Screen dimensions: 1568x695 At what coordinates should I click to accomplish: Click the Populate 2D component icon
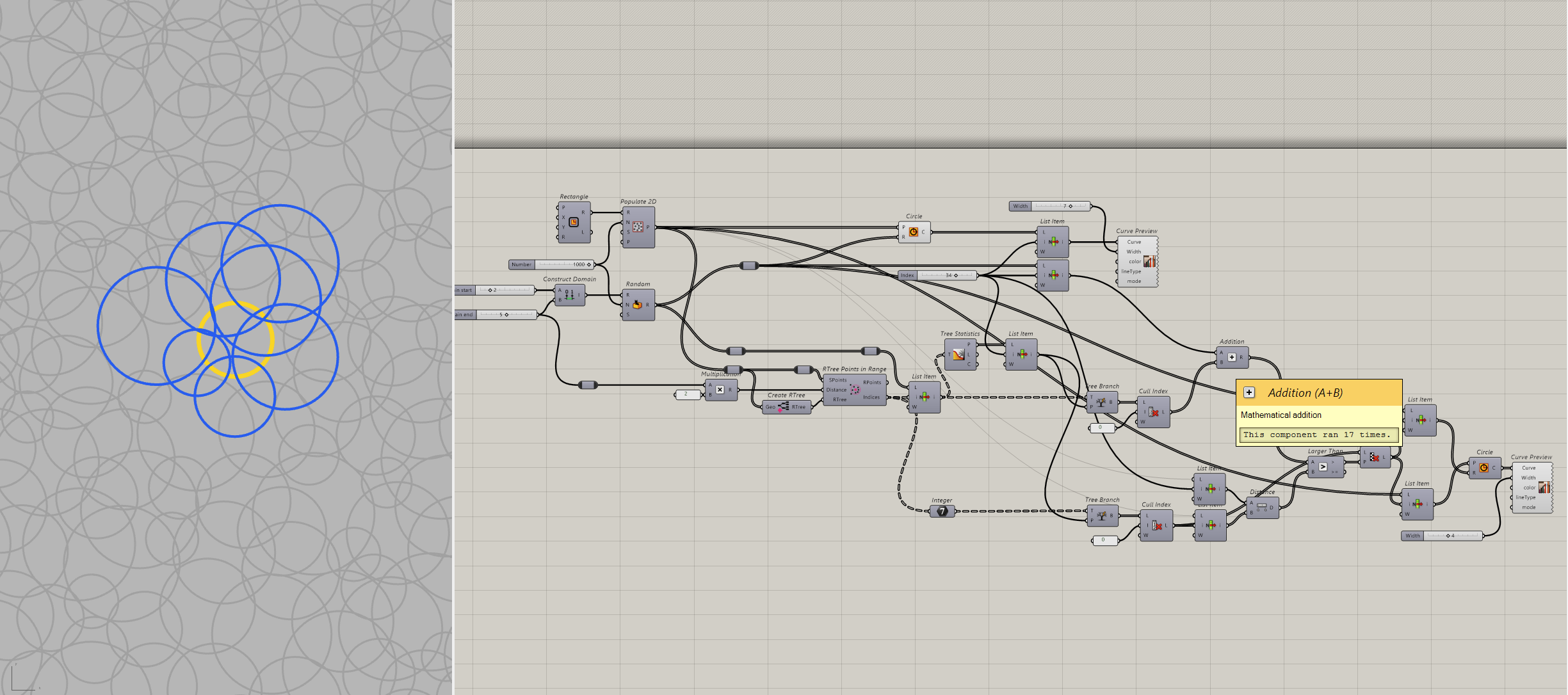coord(638,227)
